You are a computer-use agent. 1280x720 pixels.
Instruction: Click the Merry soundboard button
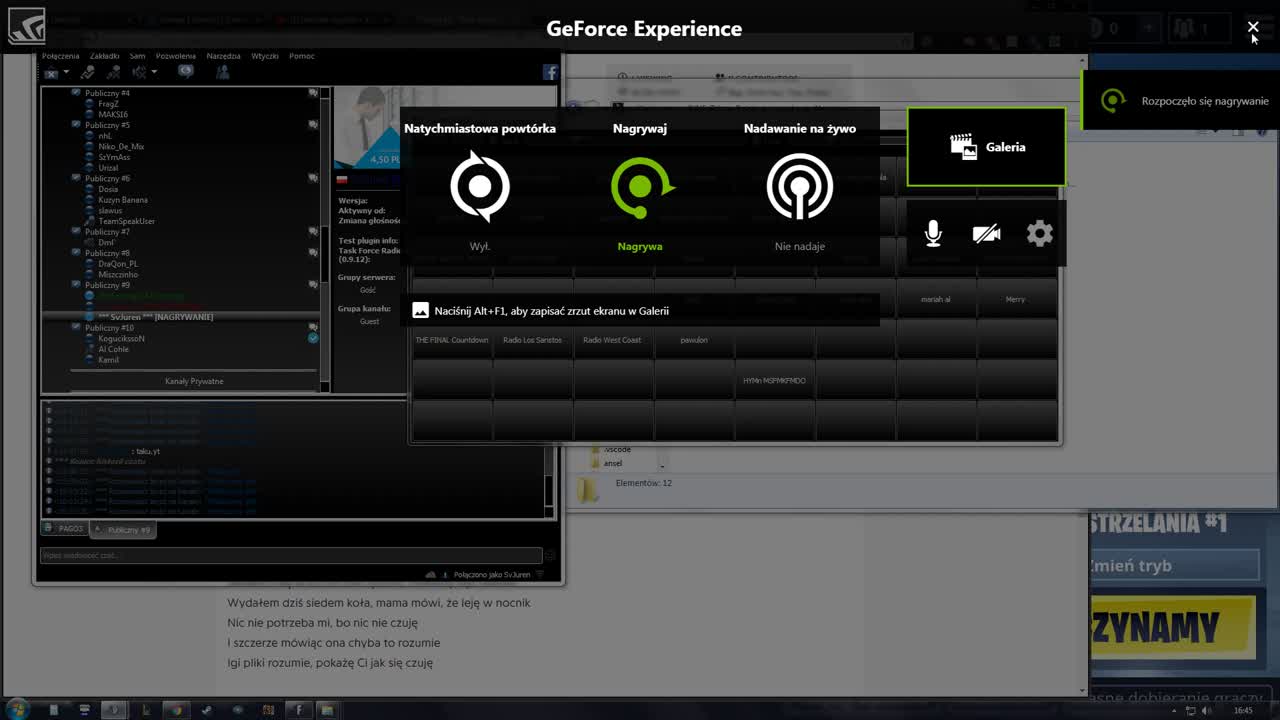point(1015,299)
